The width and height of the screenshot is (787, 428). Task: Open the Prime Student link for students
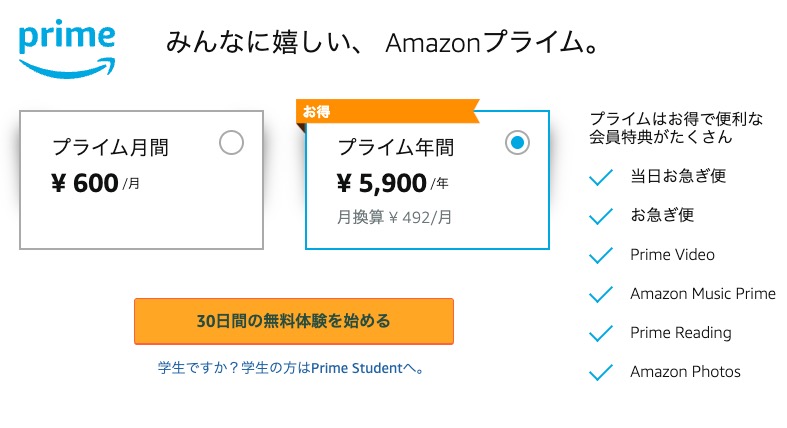292,368
